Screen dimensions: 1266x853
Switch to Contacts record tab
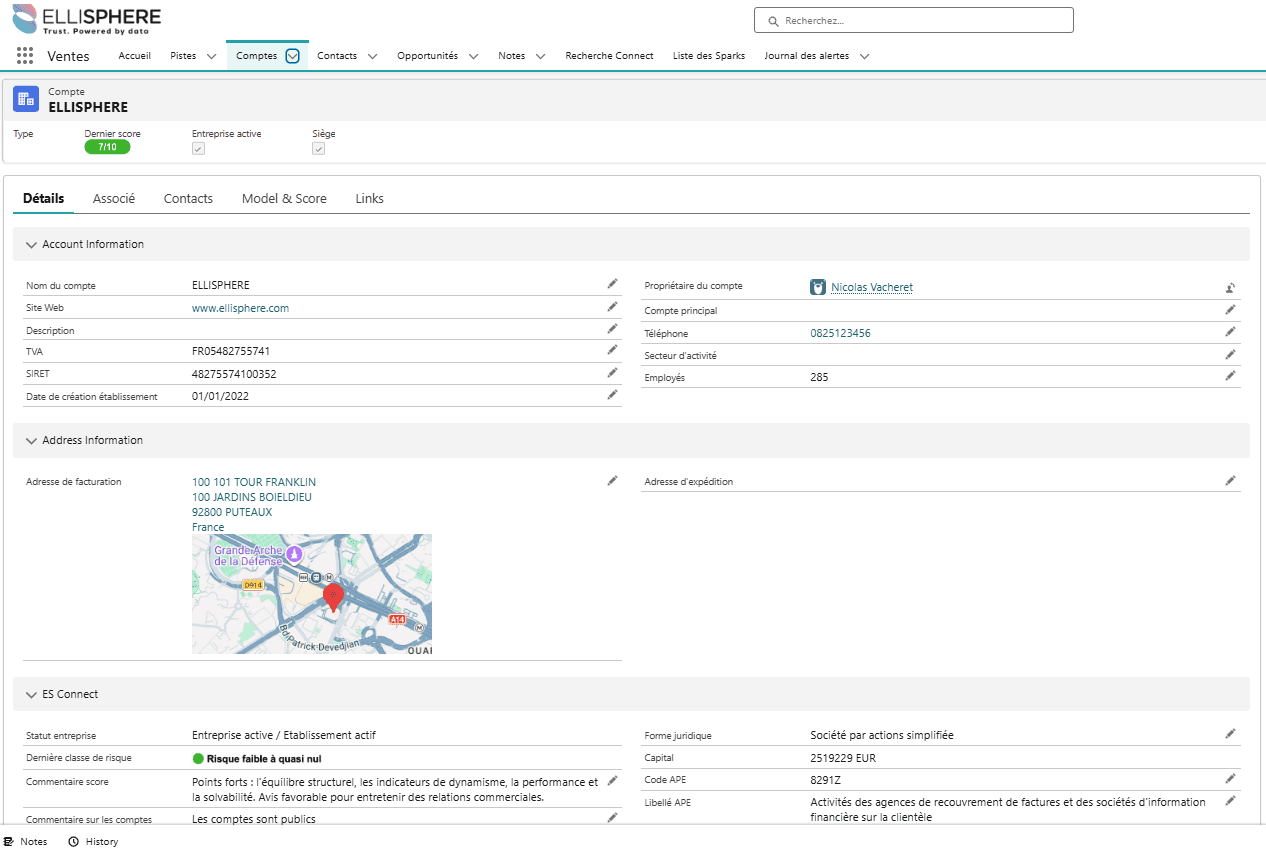click(x=188, y=198)
